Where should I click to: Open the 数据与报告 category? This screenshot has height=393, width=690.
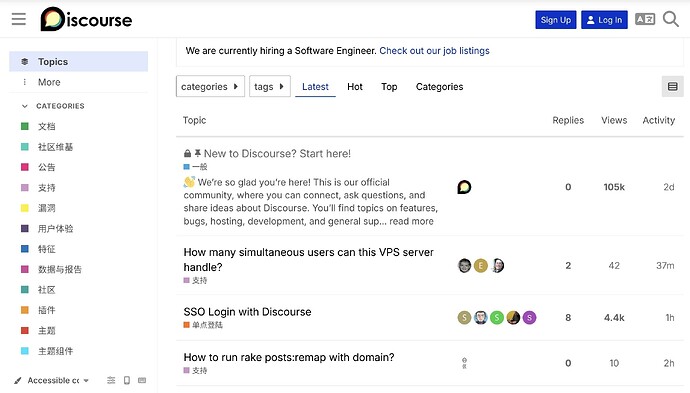pos(59,269)
